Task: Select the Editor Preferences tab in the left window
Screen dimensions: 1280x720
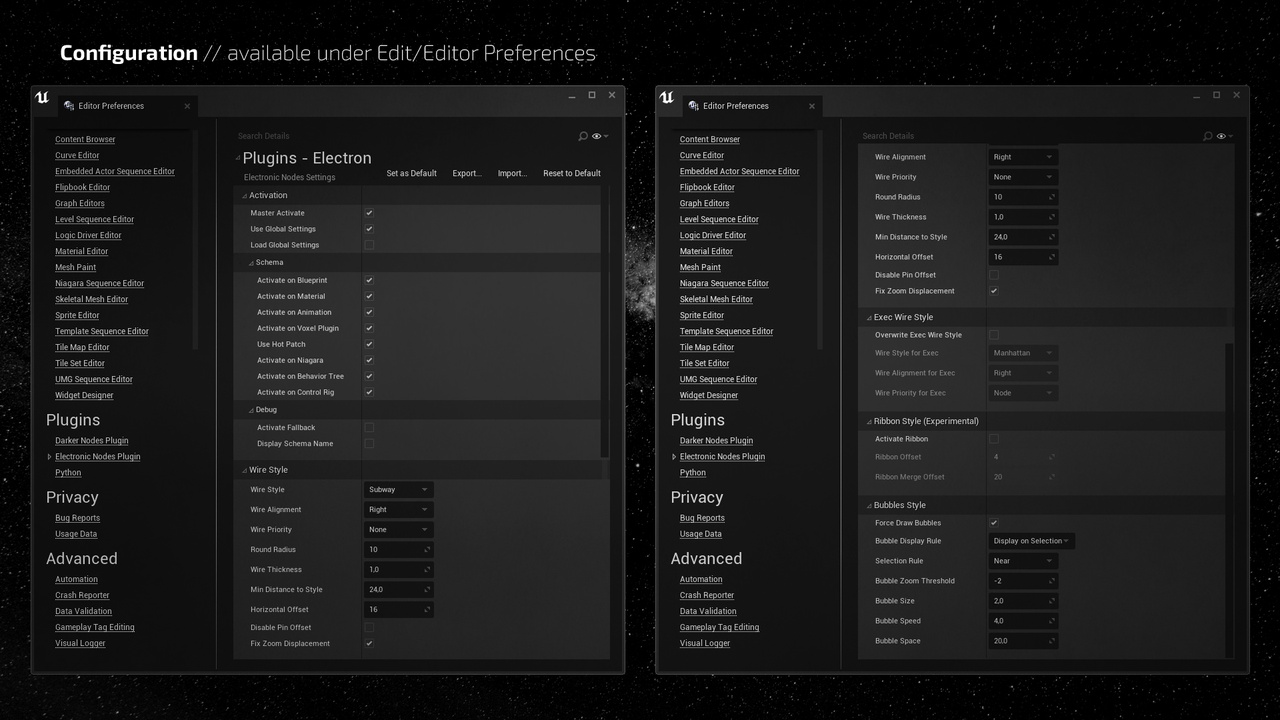Action: pos(111,106)
